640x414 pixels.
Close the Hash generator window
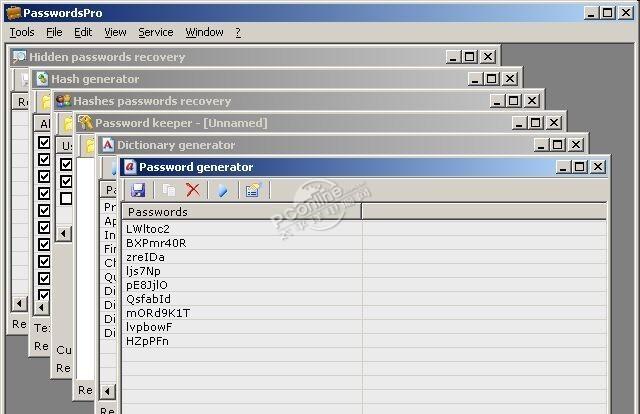[x=509, y=78]
